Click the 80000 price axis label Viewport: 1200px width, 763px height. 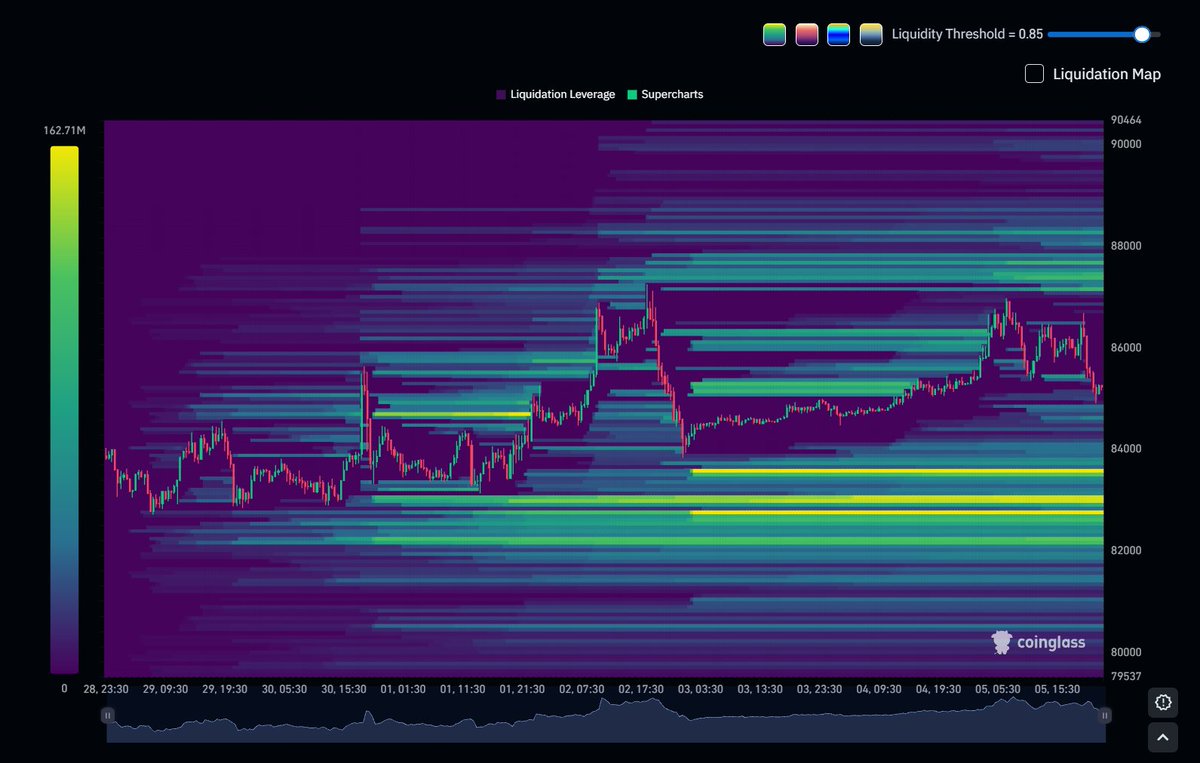[x=1126, y=654]
